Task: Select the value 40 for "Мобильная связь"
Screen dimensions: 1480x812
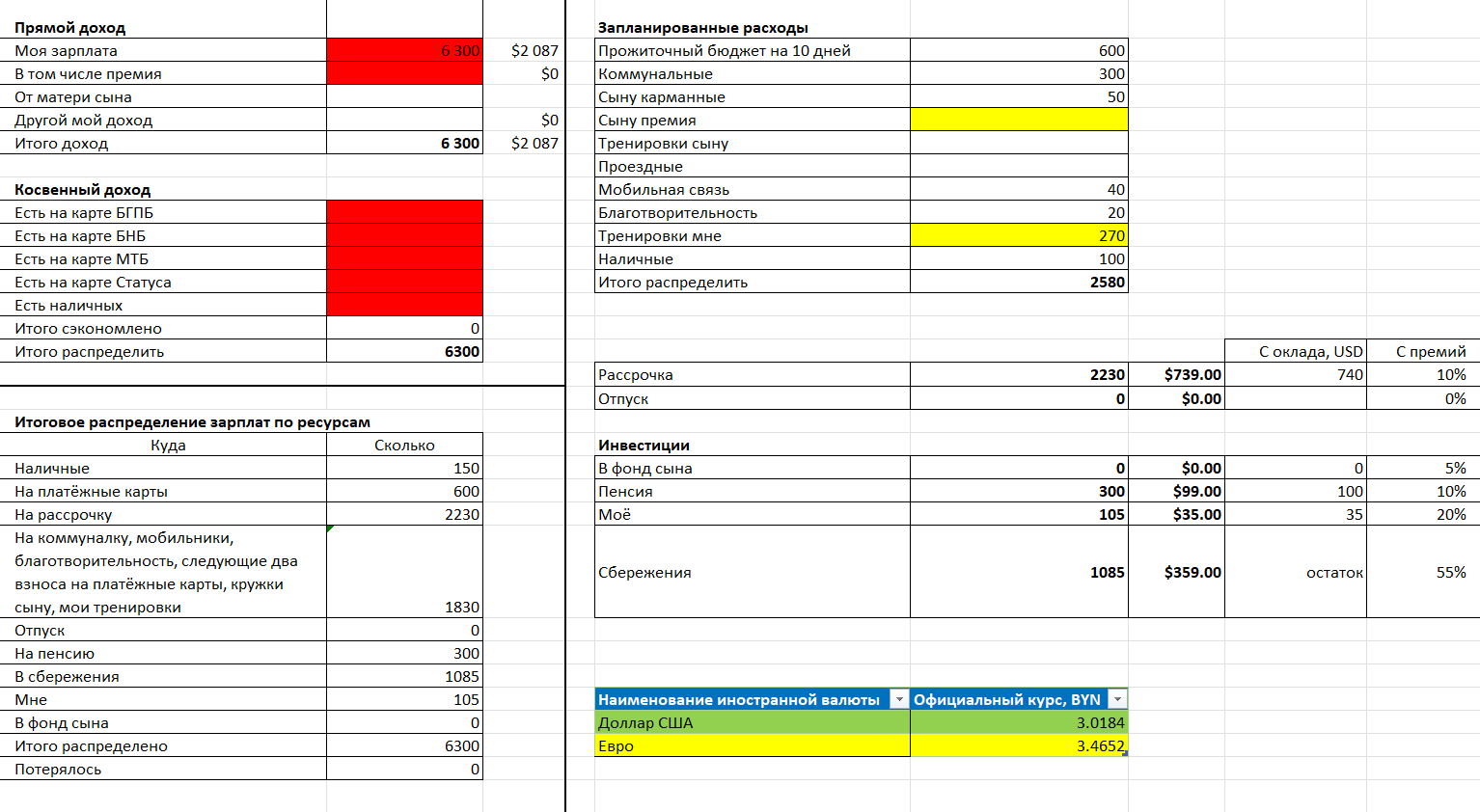Action: coord(1019,189)
